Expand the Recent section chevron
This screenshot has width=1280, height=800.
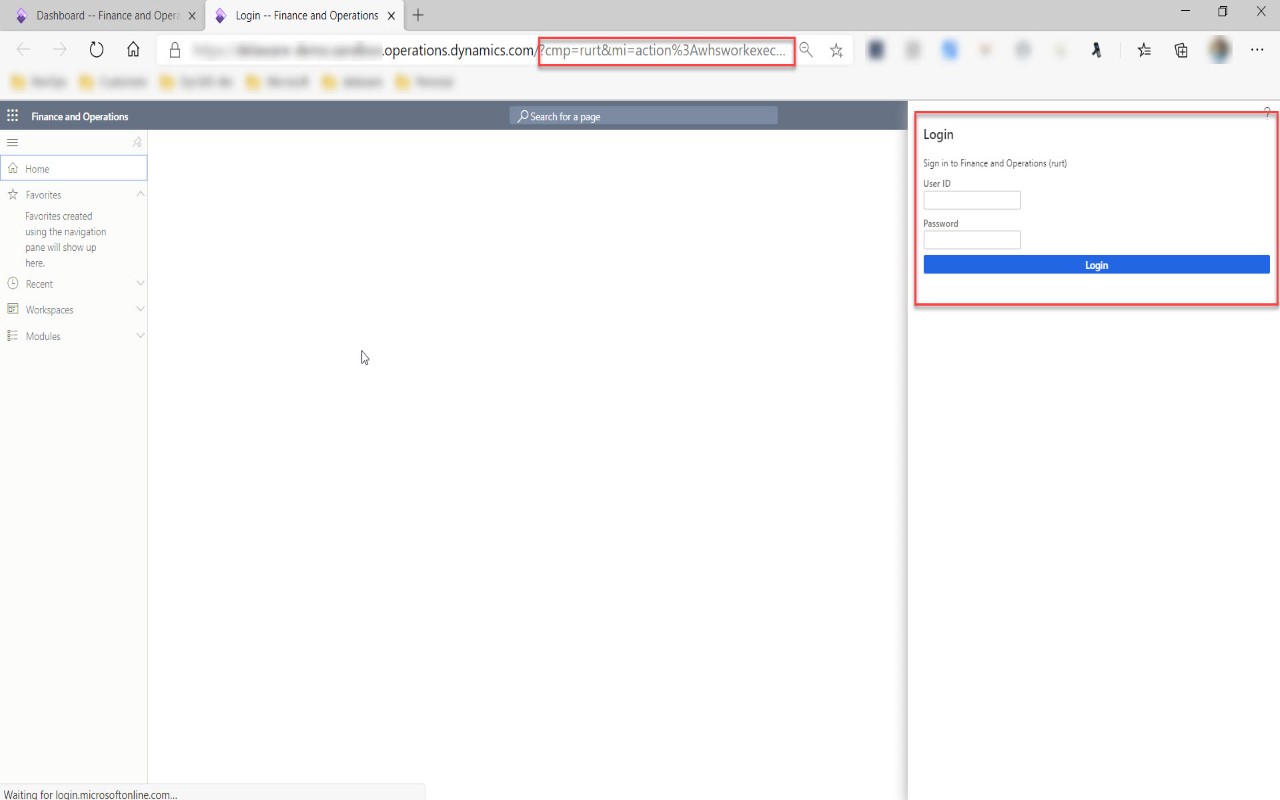click(140, 284)
